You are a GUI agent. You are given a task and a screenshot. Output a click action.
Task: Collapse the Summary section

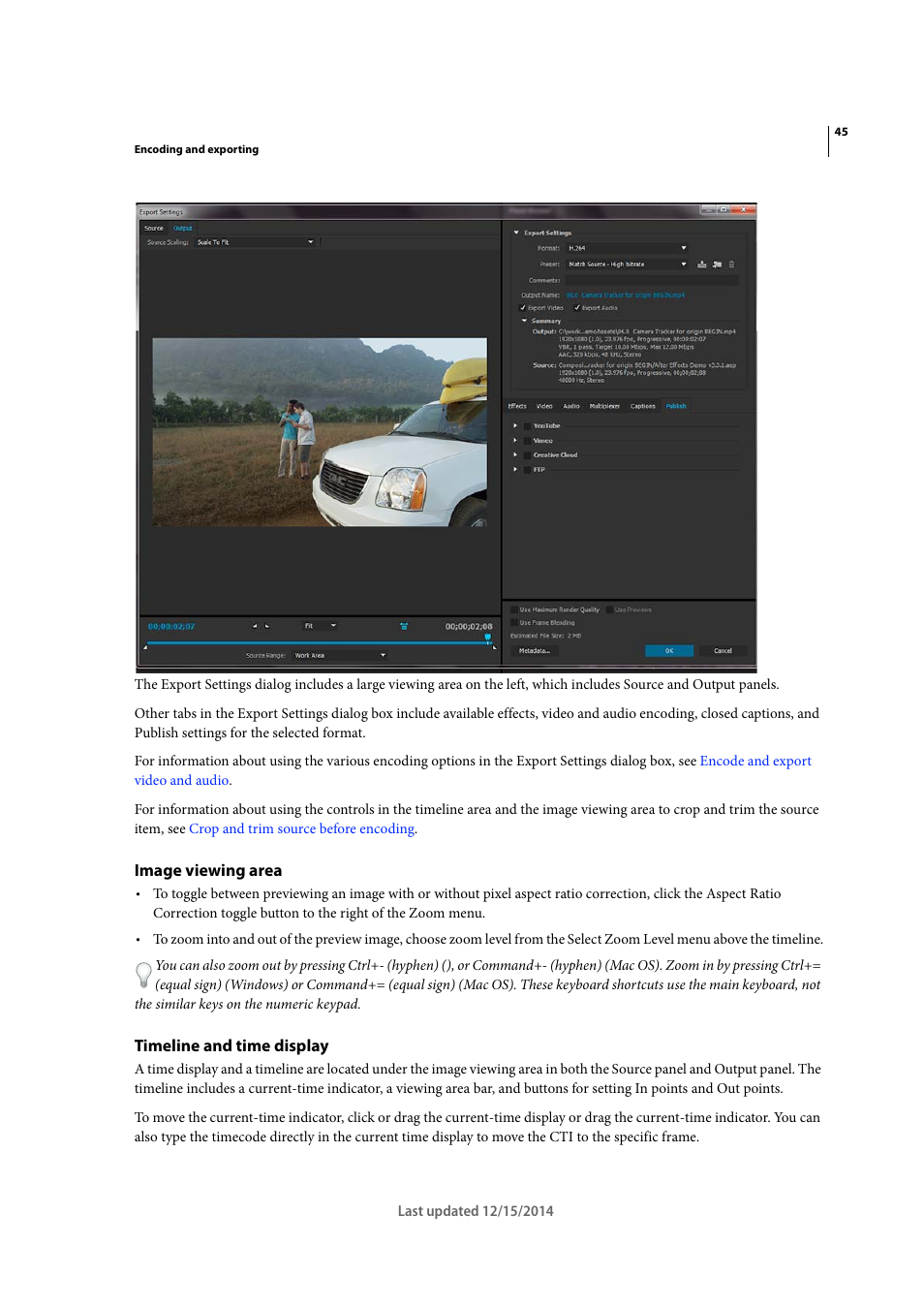coord(524,321)
